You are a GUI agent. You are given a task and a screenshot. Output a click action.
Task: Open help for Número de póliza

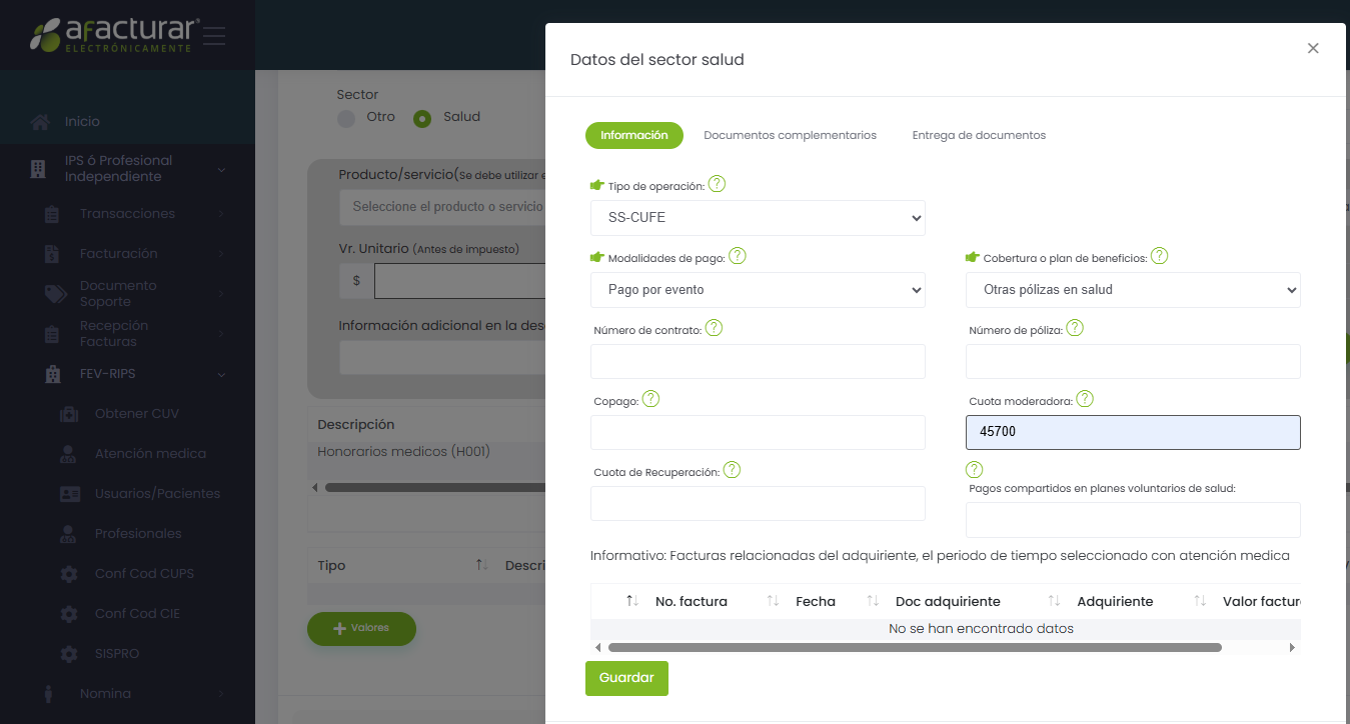pos(1075,328)
